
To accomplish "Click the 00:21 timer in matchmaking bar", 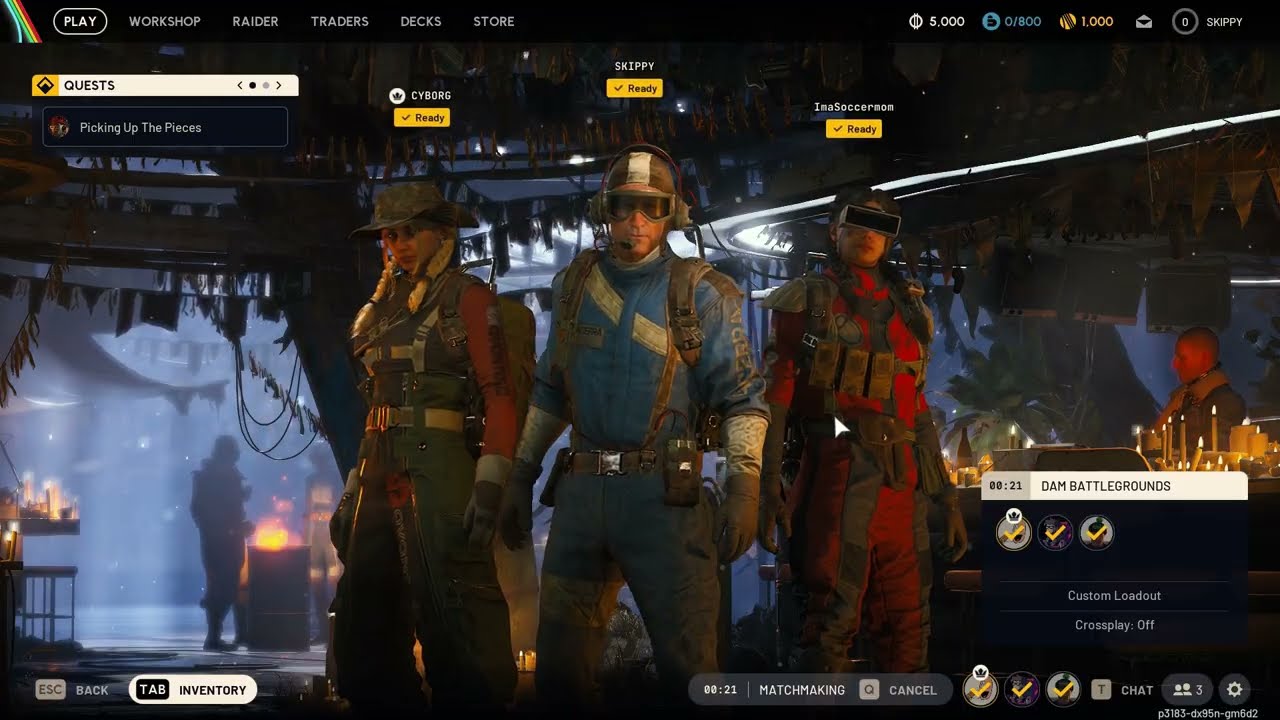I will pyautogui.click(x=720, y=690).
